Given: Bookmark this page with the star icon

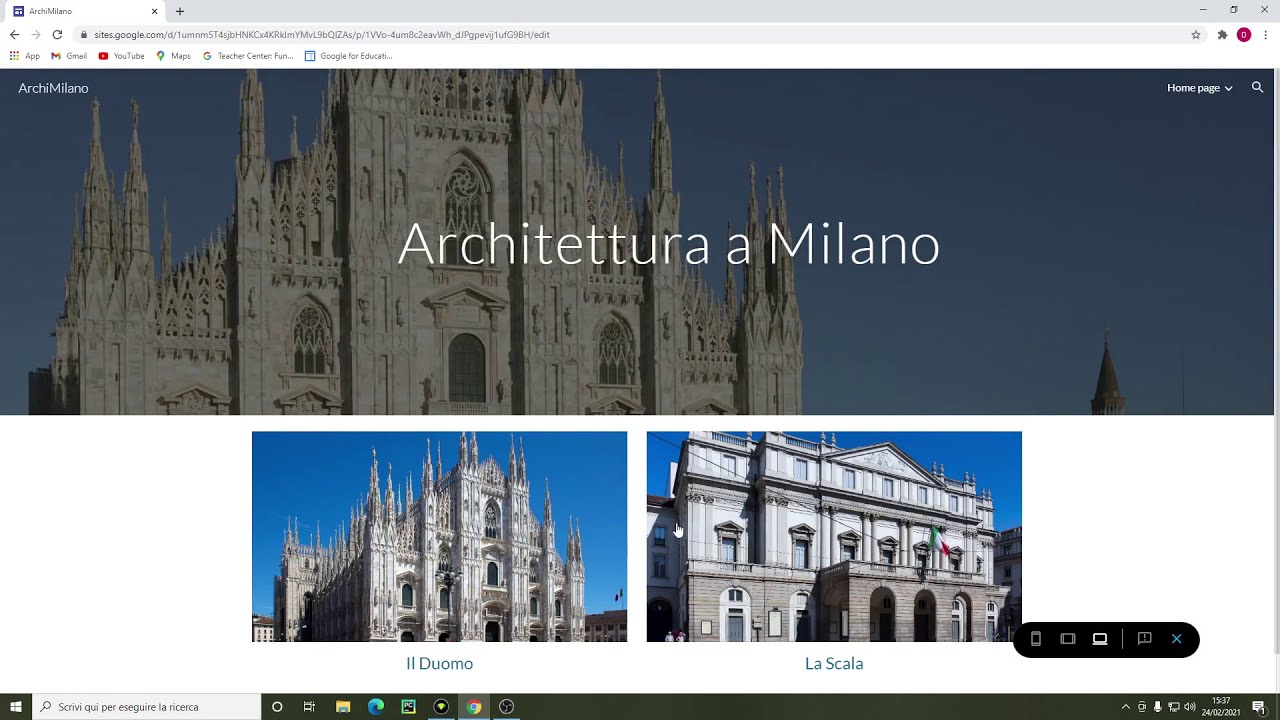Looking at the screenshot, I should click(x=1195, y=34).
